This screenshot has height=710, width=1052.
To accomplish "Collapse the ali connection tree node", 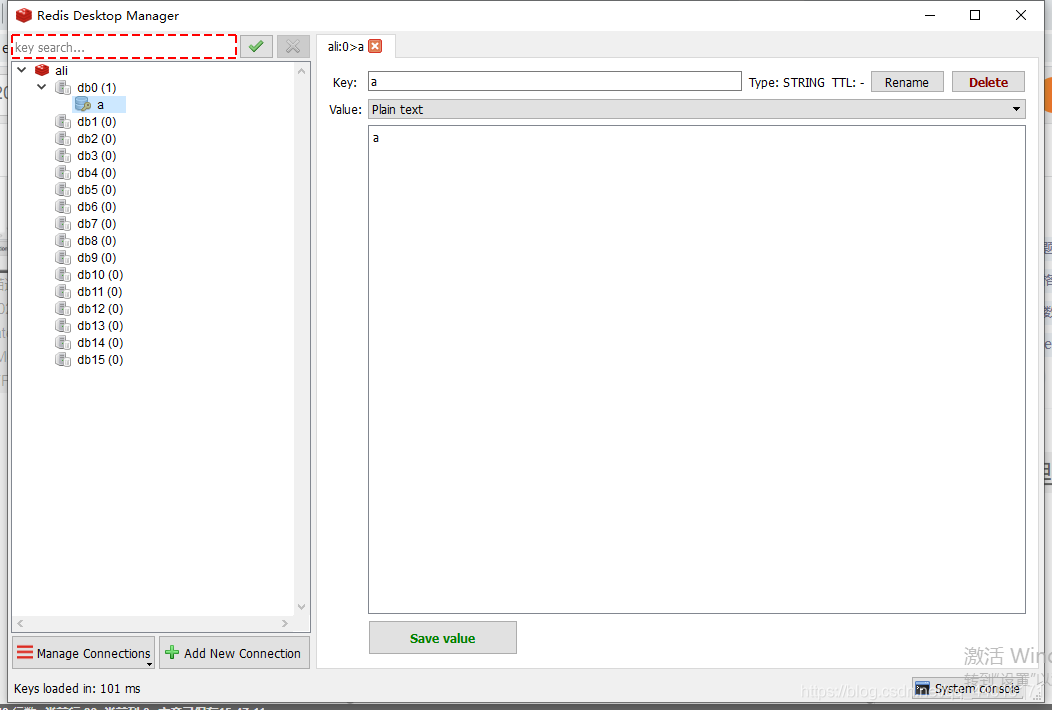I will click(x=21, y=70).
